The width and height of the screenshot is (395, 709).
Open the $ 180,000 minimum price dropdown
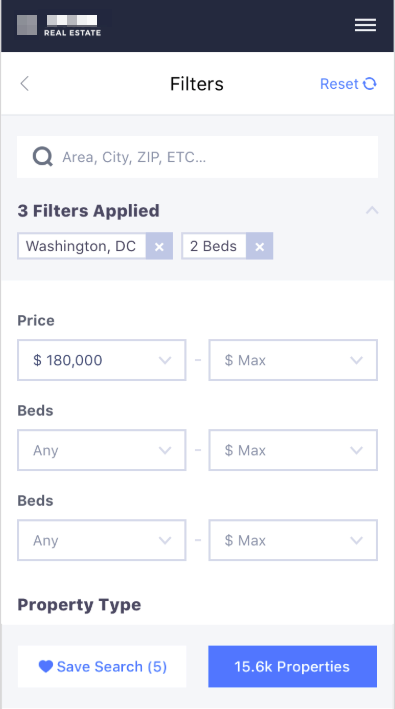(102, 360)
